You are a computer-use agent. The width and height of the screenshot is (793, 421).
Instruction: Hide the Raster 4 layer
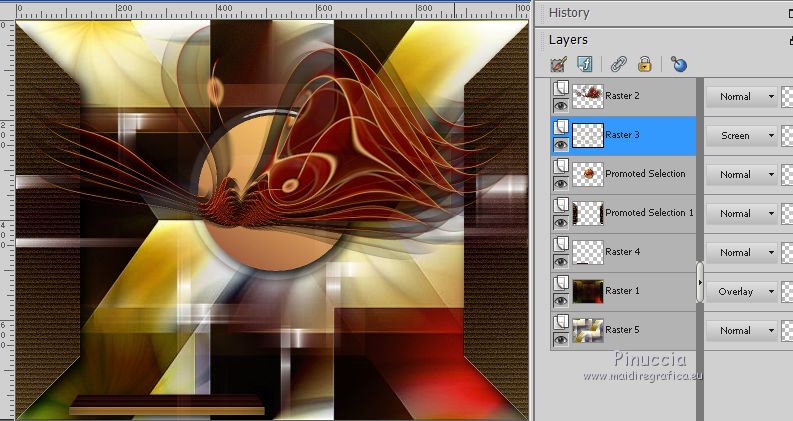pyautogui.click(x=560, y=262)
